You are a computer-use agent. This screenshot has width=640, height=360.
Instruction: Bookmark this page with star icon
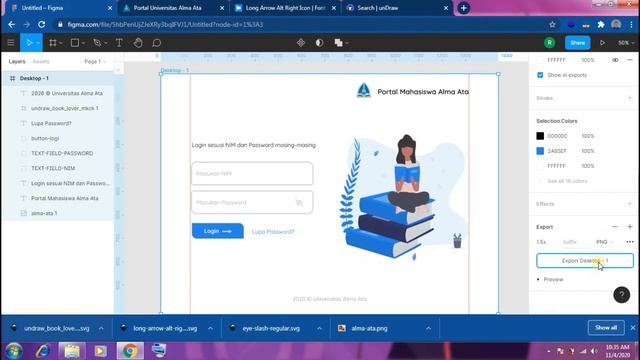(552, 24)
